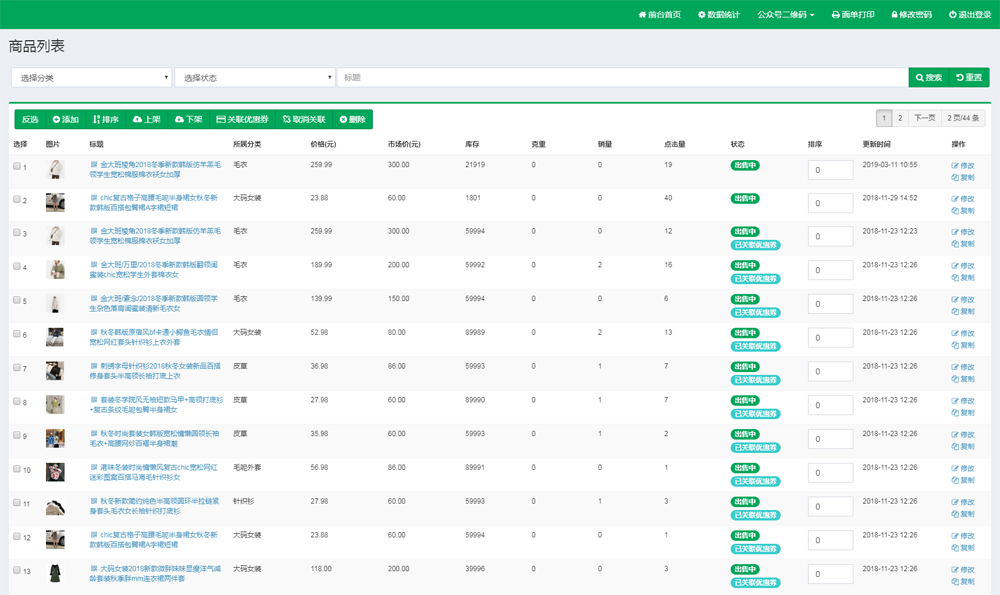Click 复制 copy for product 13
1000x595 pixels.
click(963, 582)
